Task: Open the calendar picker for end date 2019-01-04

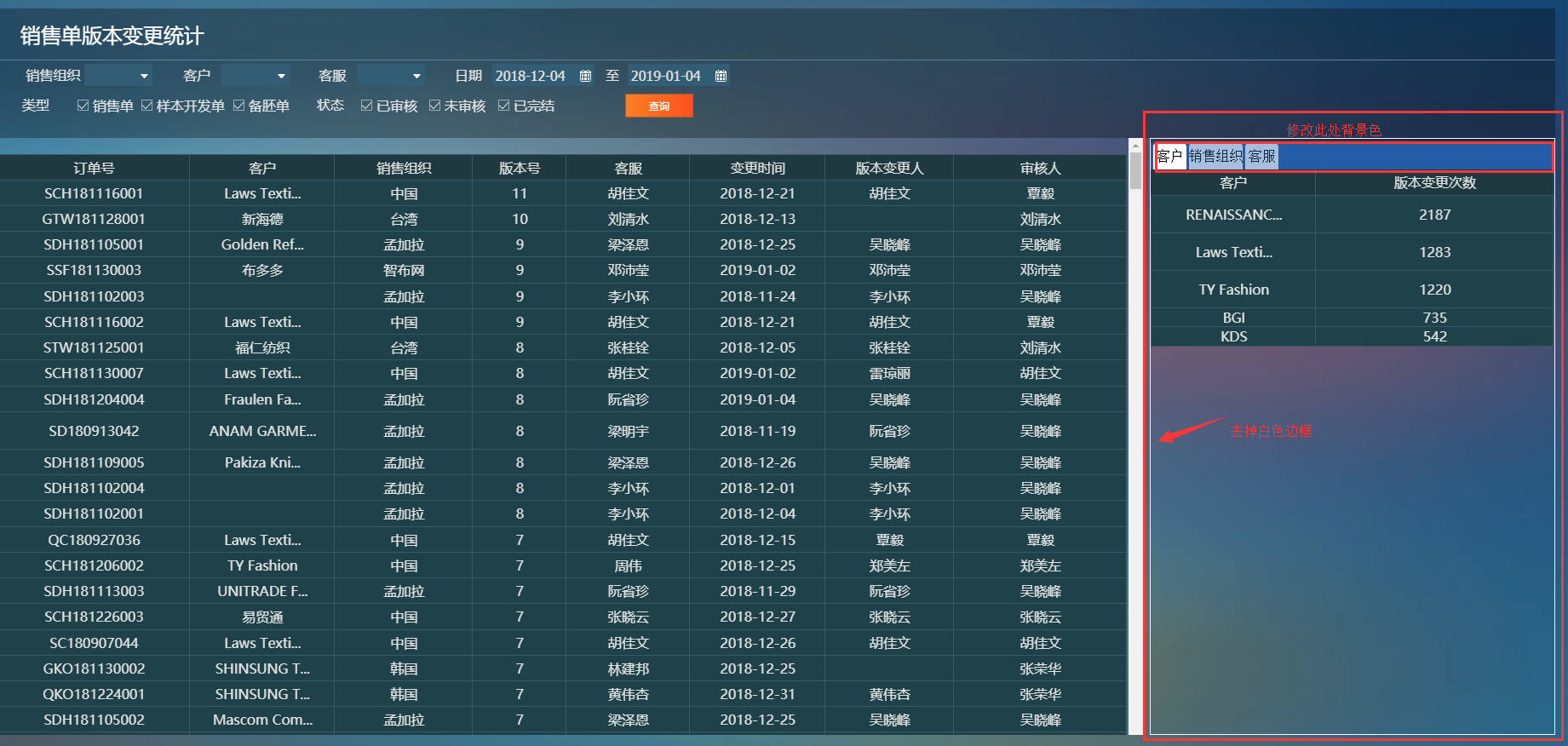Action: coord(721,76)
